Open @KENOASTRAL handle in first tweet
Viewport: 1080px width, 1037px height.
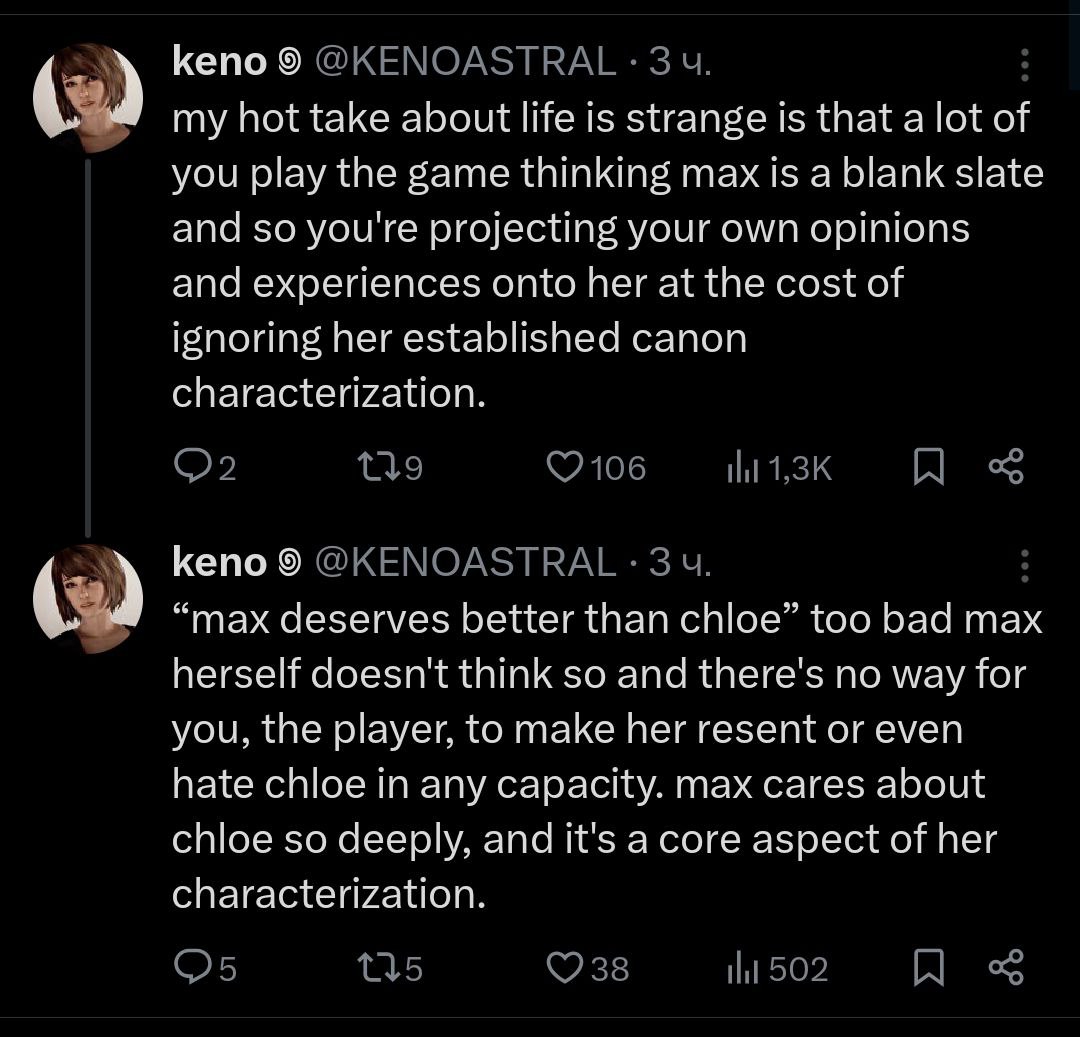tap(465, 63)
